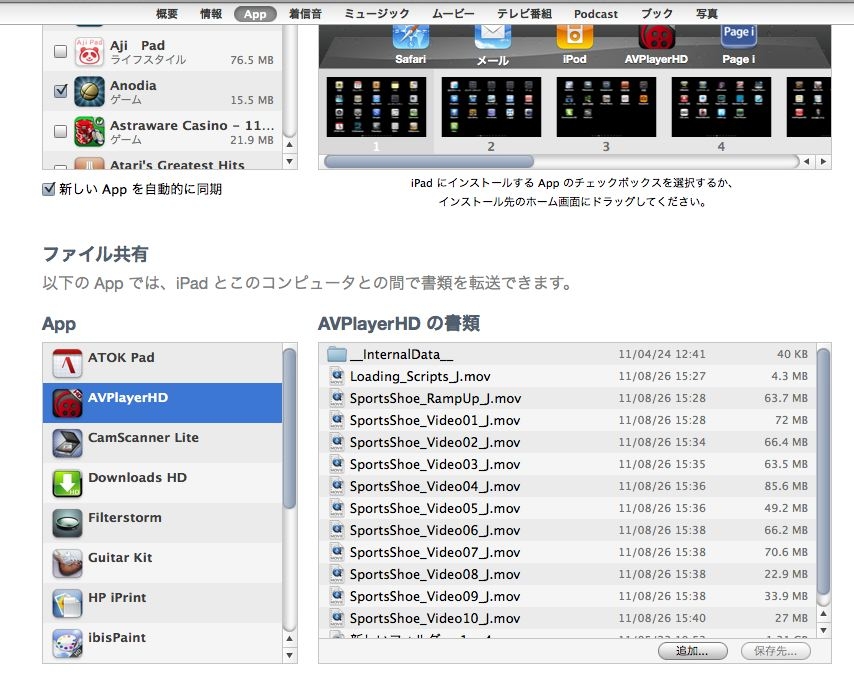Select CamScanner Lite scanner icon
Viewport: 854px width, 676px height.
tap(68, 443)
